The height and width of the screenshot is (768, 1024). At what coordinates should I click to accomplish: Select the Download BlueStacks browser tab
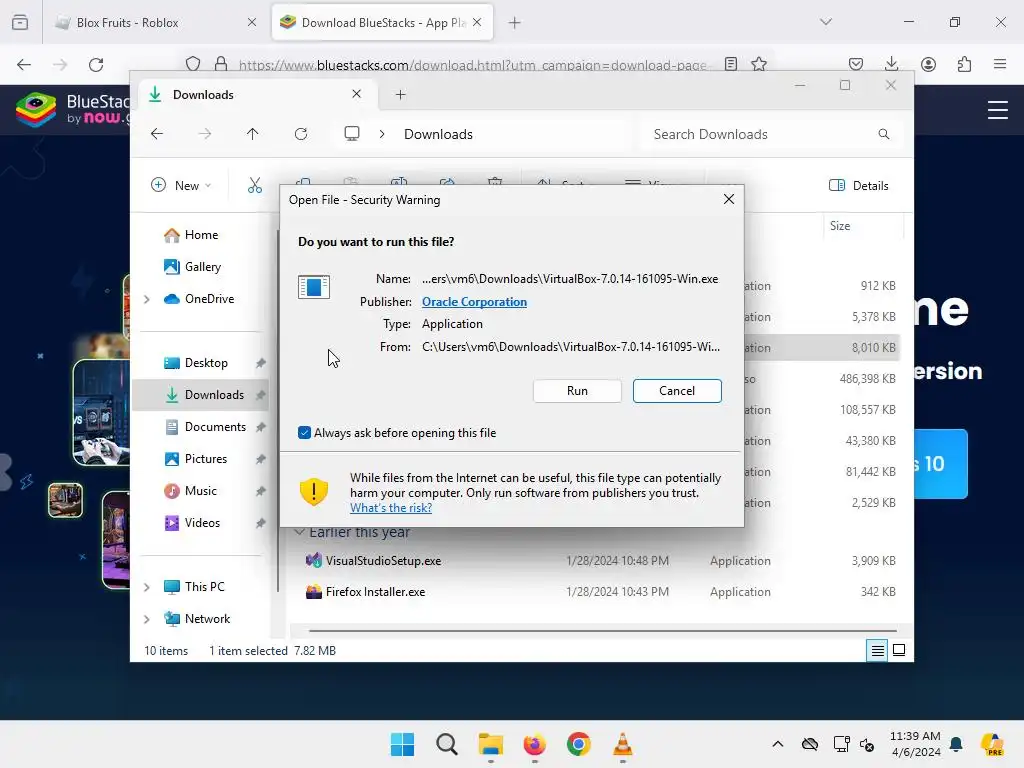pos(382,23)
